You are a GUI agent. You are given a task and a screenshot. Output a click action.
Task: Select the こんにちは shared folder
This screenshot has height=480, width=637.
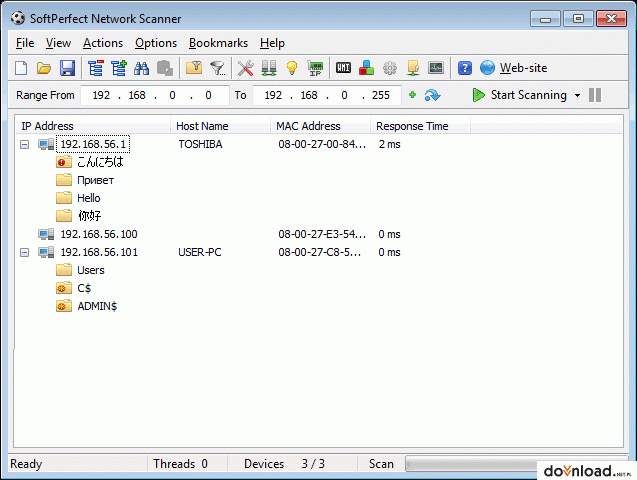[100, 162]
